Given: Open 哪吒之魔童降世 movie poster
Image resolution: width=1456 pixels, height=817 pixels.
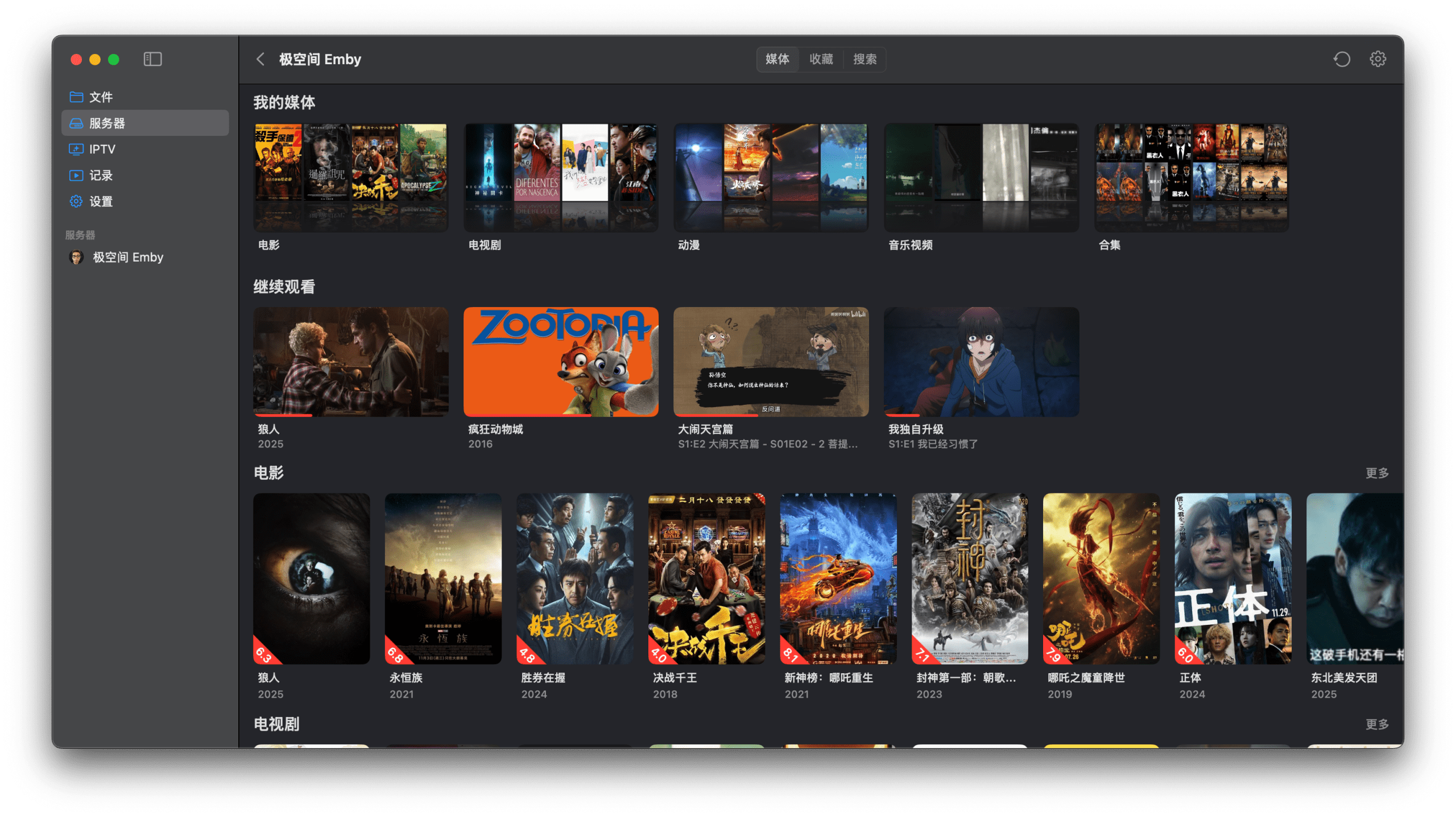Looking at the screenshot, I should [x=1101, y=579].
